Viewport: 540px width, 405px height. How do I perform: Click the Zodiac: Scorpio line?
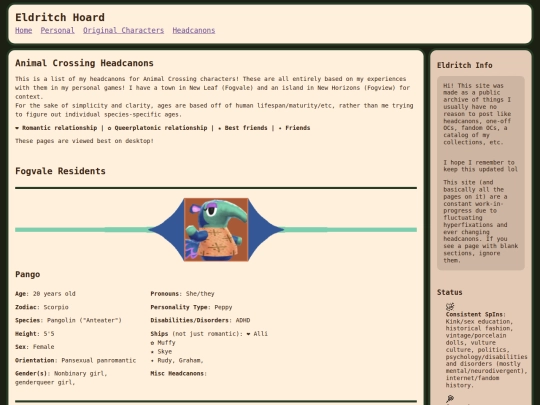click(42, 307)
